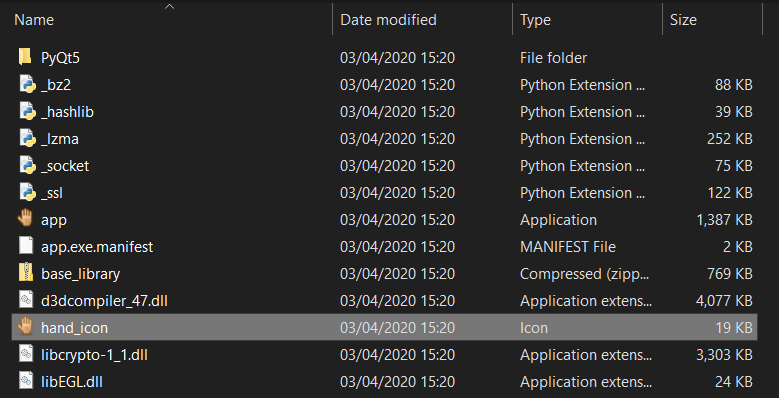Click the 24 KB size of libEGL.dll
779x398 pixels.
pos(734,382)
